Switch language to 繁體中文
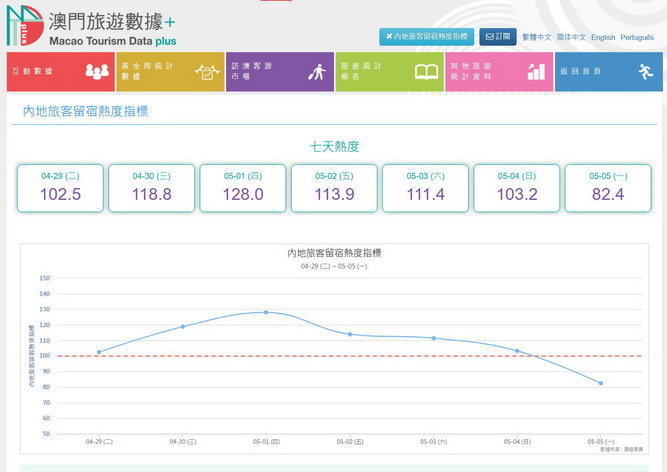 (x=536, y=37)
